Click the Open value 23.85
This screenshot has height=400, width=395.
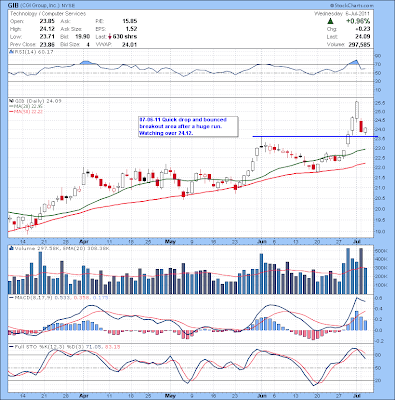[x=47, y=21]
